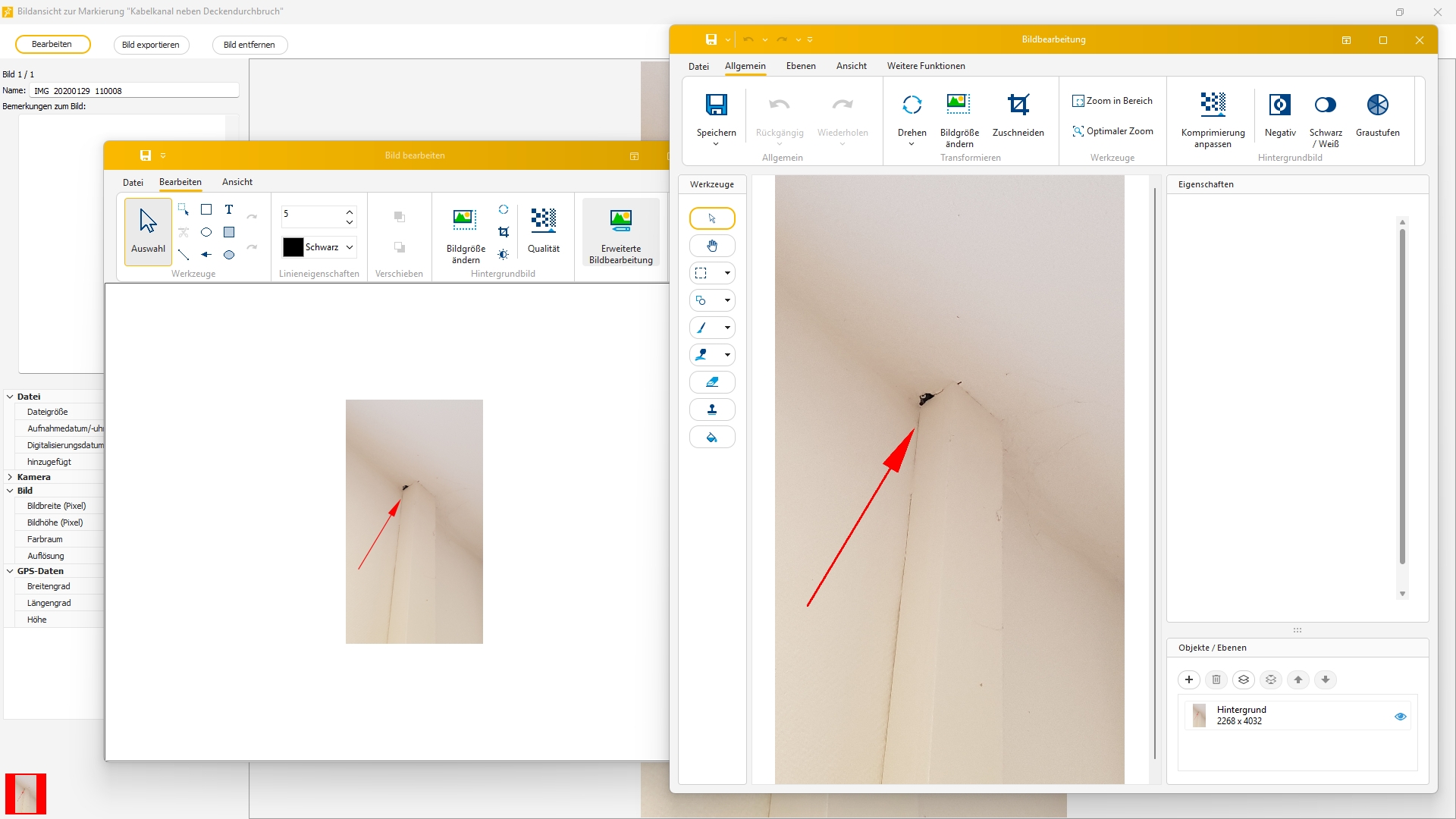Viewport: 1456px width, 819px height.
Task: Toggle Hintergrund layer visibility eye
Action: pos(1400,716)
